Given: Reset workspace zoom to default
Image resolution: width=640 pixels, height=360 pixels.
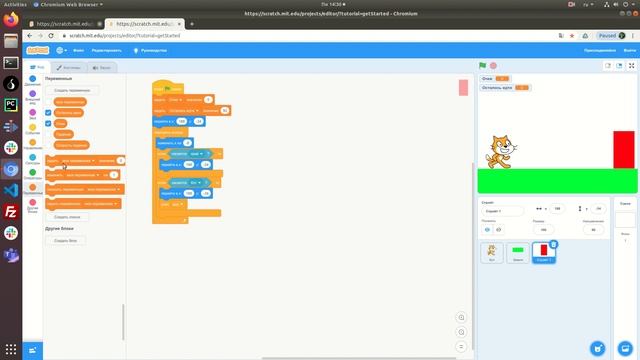Looking at the screenshot, I should click(461, 347).
